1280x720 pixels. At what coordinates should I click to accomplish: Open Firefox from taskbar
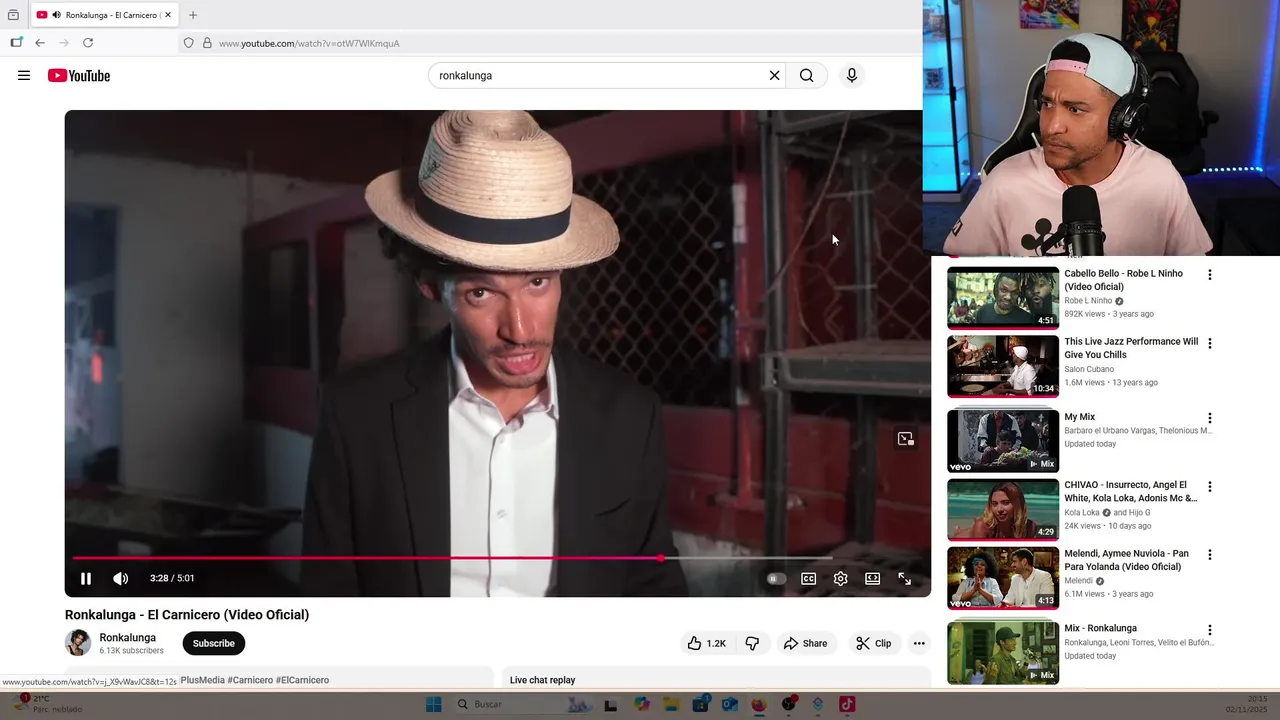click(758, 704)
